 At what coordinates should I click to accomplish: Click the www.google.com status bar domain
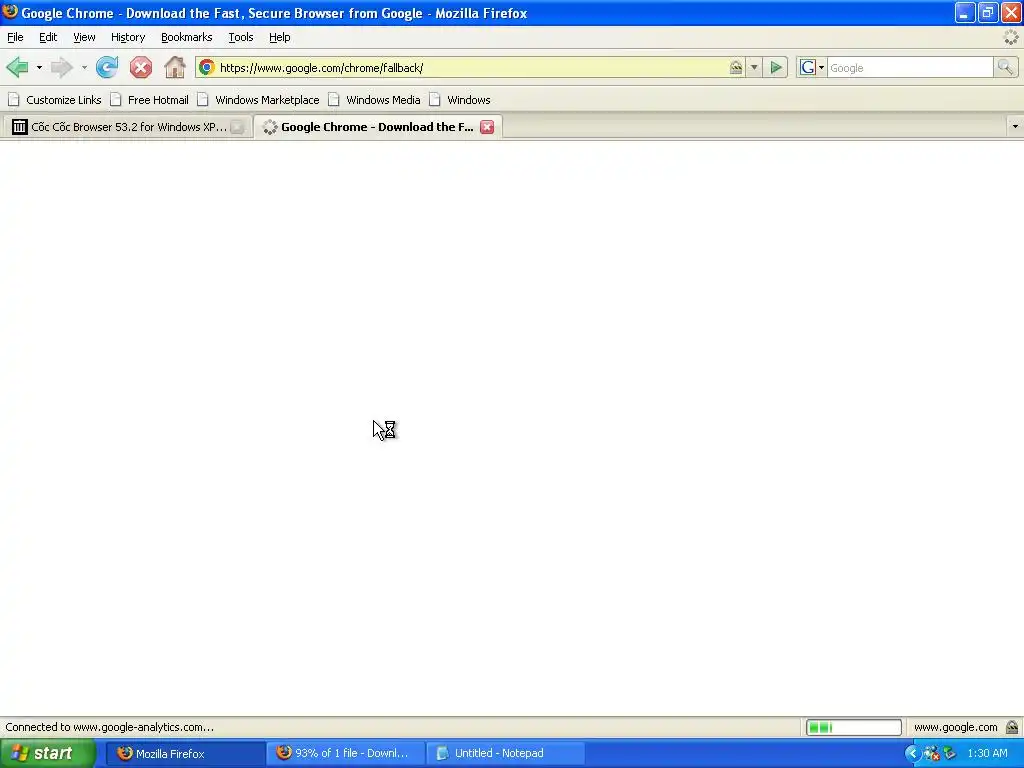(955, 727)
